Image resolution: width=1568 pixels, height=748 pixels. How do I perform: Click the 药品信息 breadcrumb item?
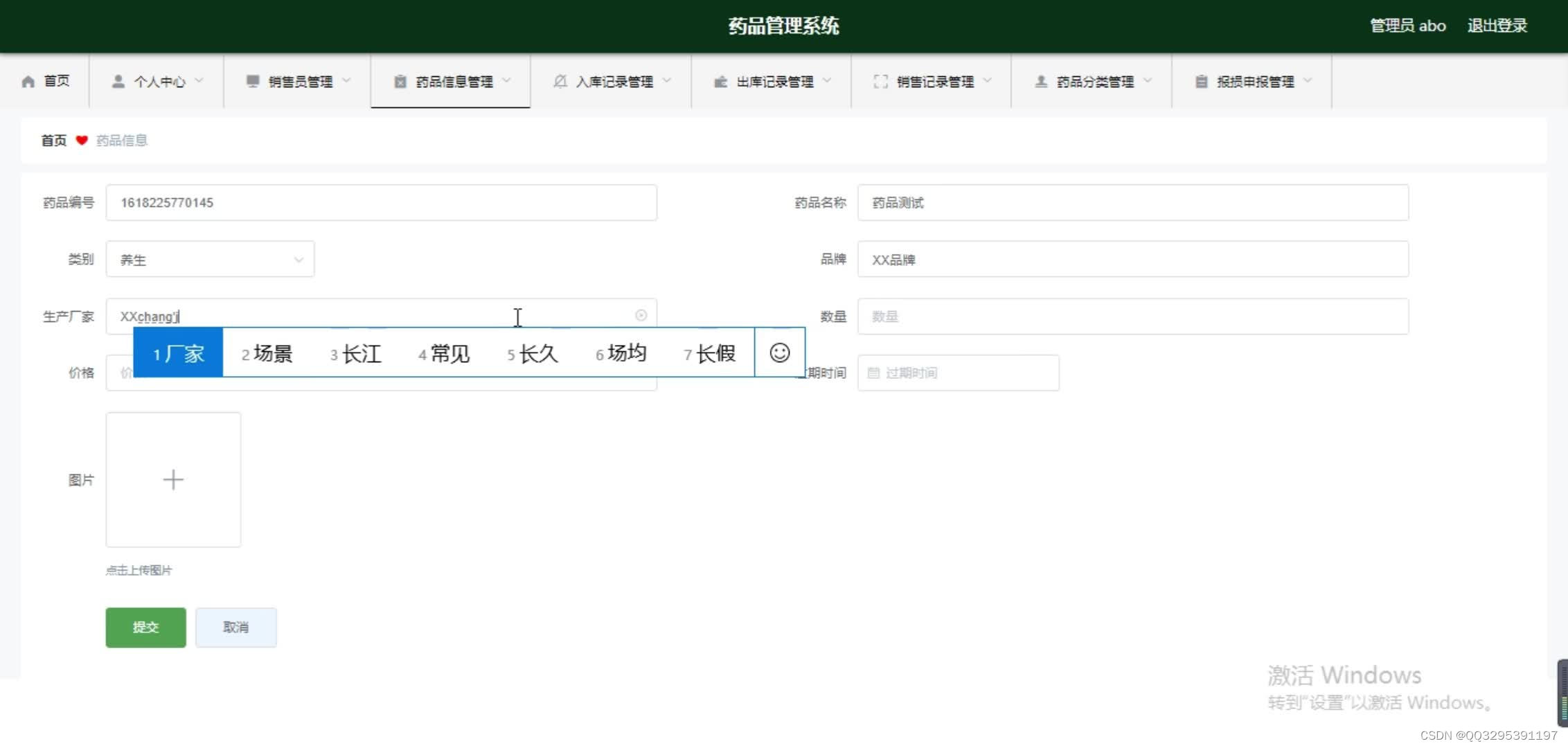122,141
